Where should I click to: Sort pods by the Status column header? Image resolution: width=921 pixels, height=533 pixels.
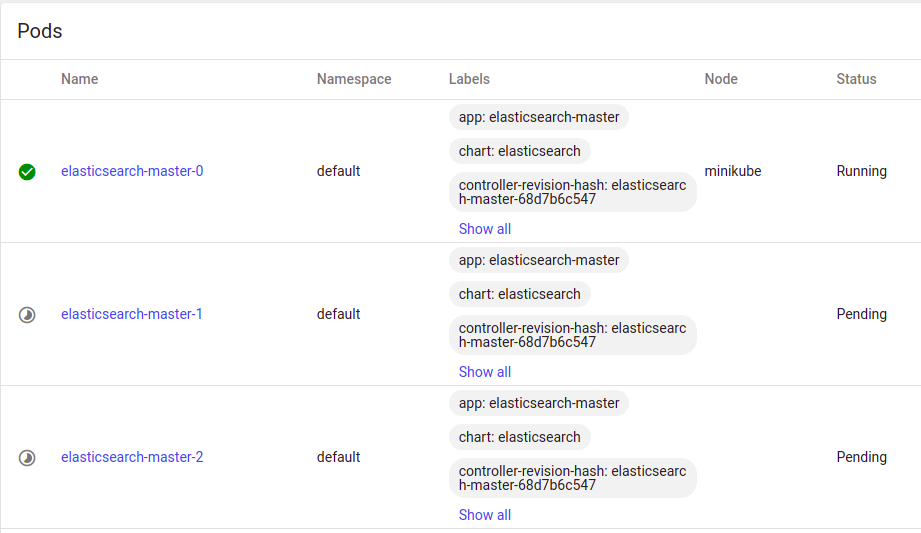[x=856, y=79]
